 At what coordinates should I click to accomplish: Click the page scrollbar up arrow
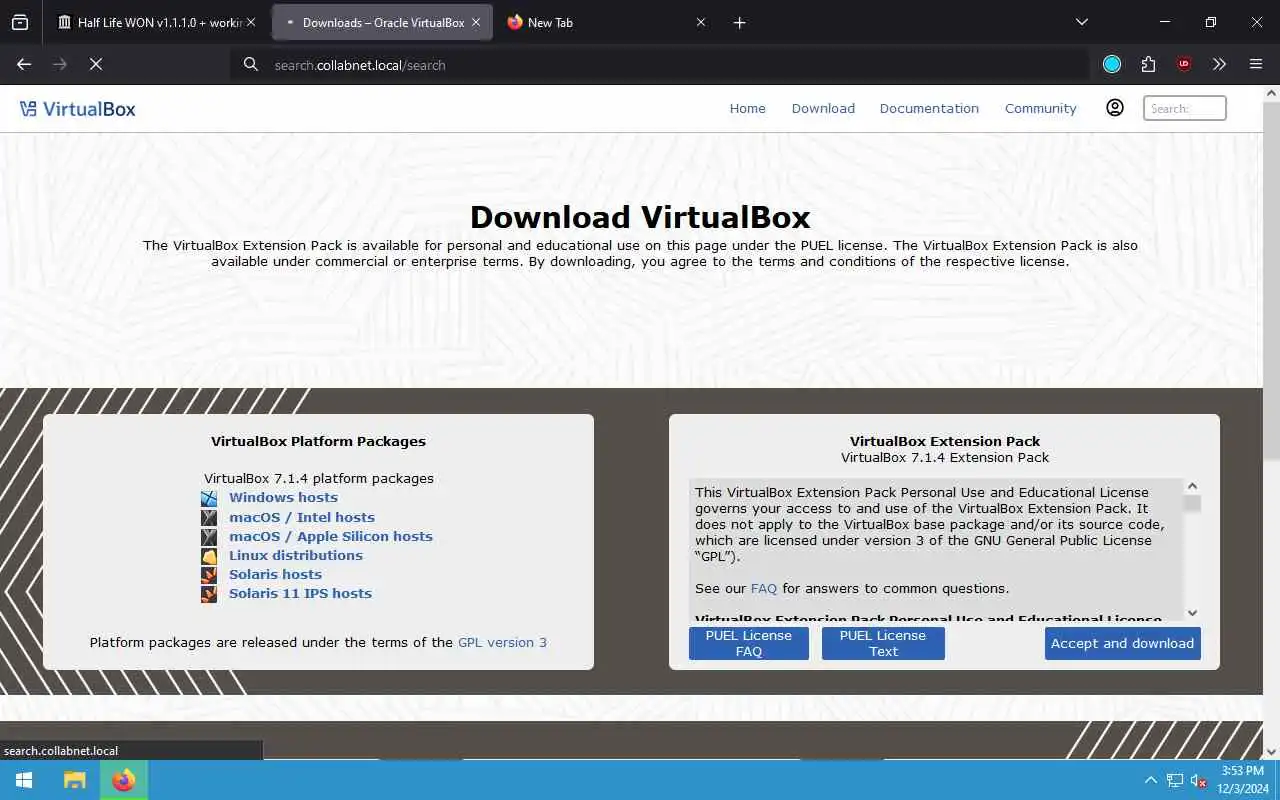click(1271, 93)
